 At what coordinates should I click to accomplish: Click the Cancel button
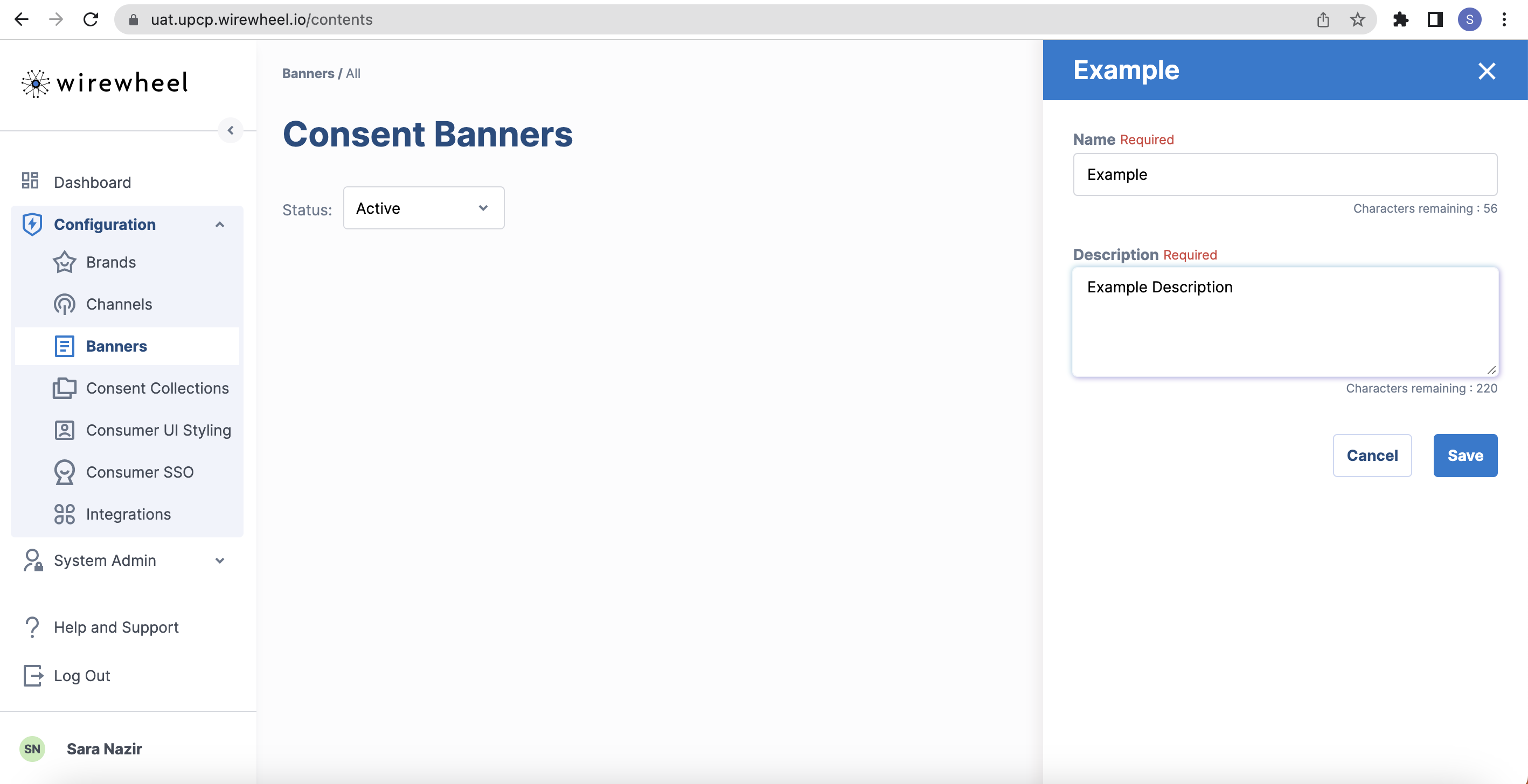point(1372,455)
